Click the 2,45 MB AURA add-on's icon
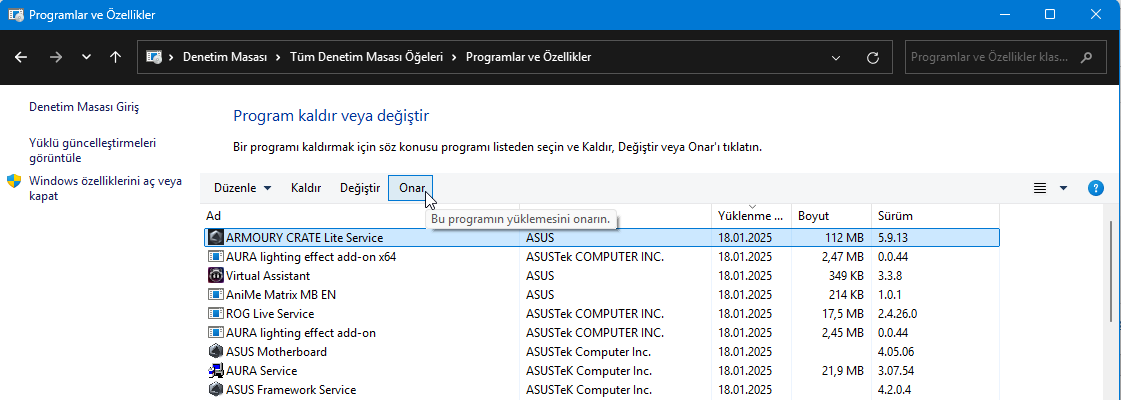The height and width of the screenshot is (400, 1121). pyautogui.click(x=215, y=333)
